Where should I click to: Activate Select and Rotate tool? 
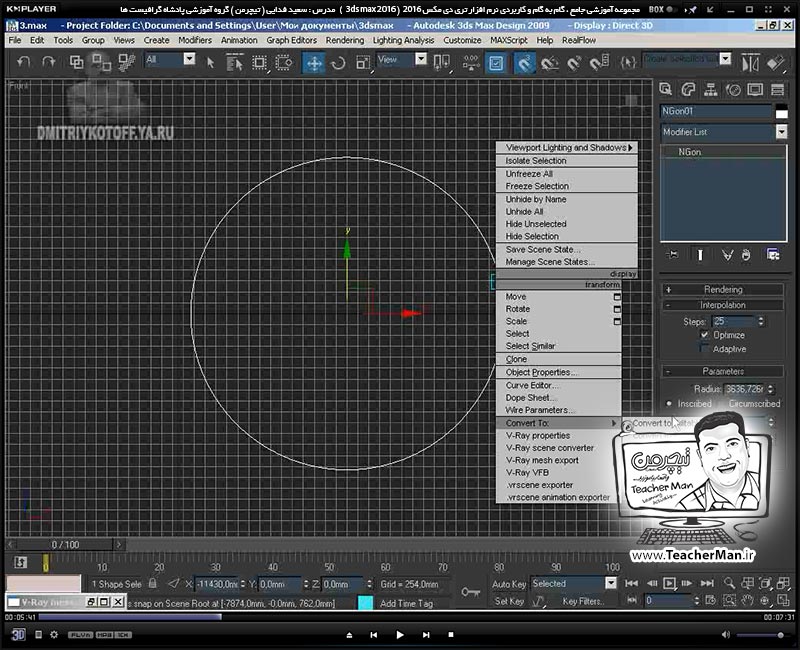point(338,63)
